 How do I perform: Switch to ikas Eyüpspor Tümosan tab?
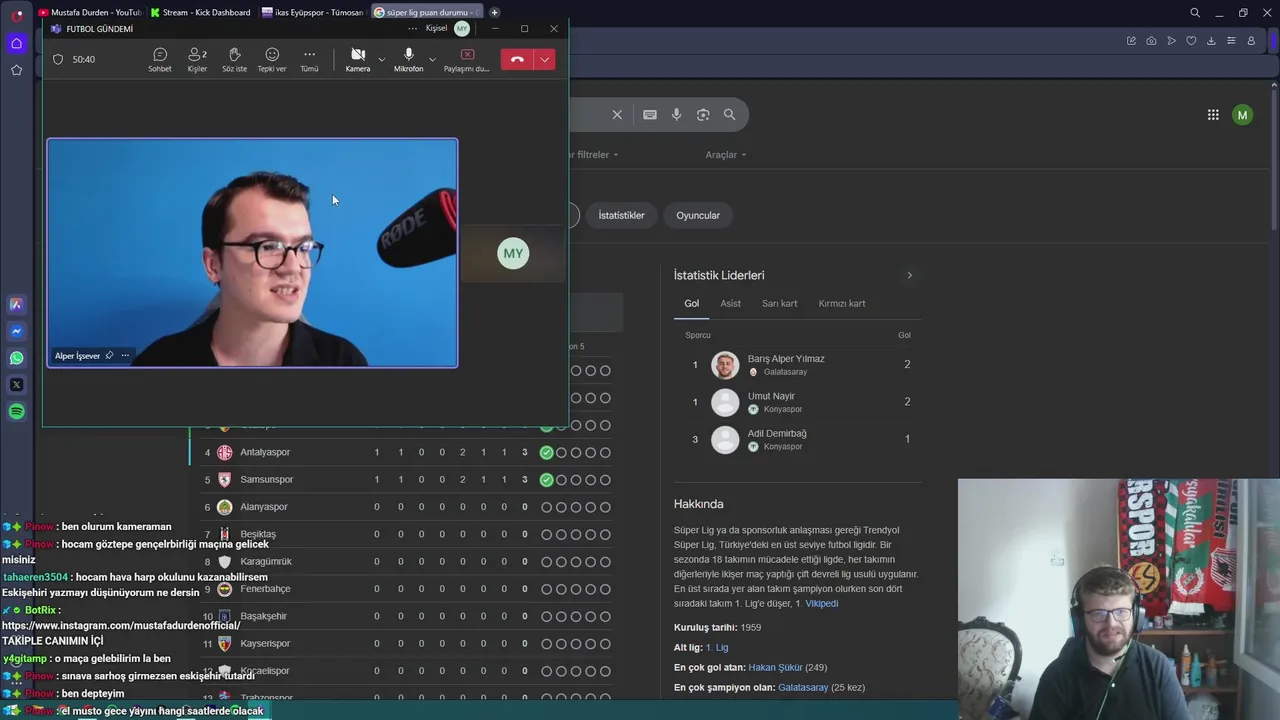[x=312, y=12]
